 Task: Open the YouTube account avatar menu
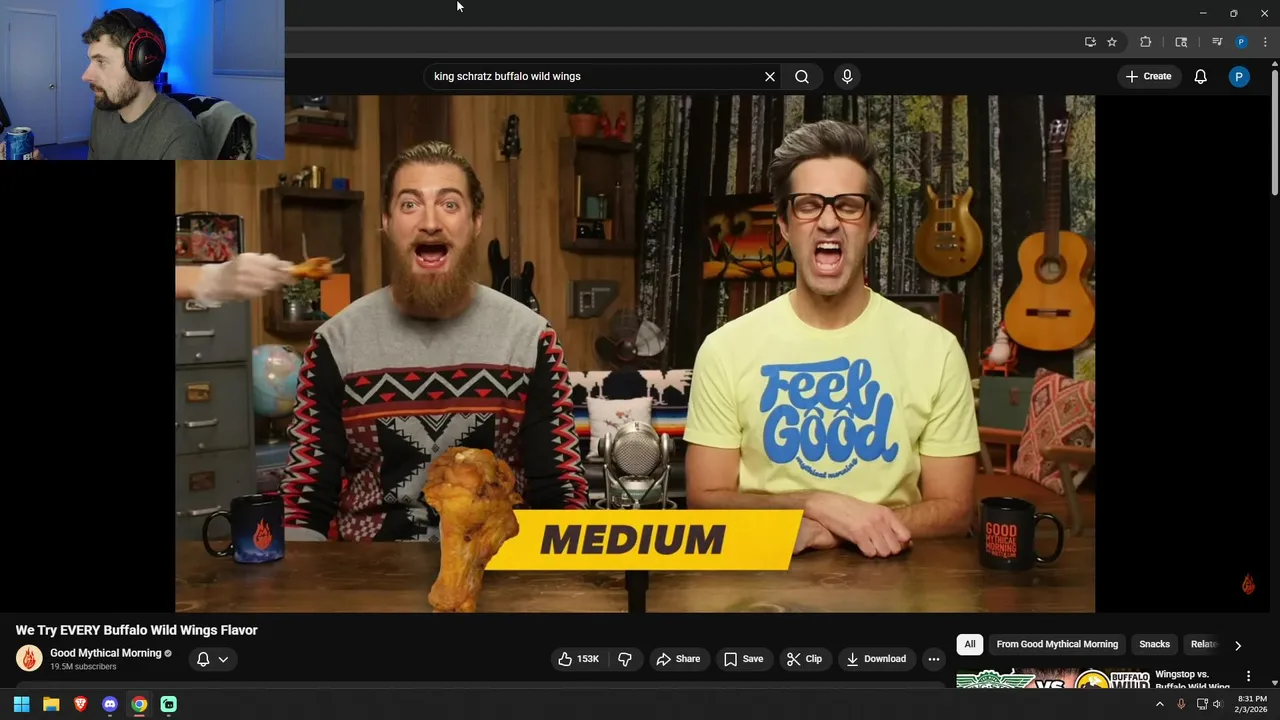(1239, 77)
